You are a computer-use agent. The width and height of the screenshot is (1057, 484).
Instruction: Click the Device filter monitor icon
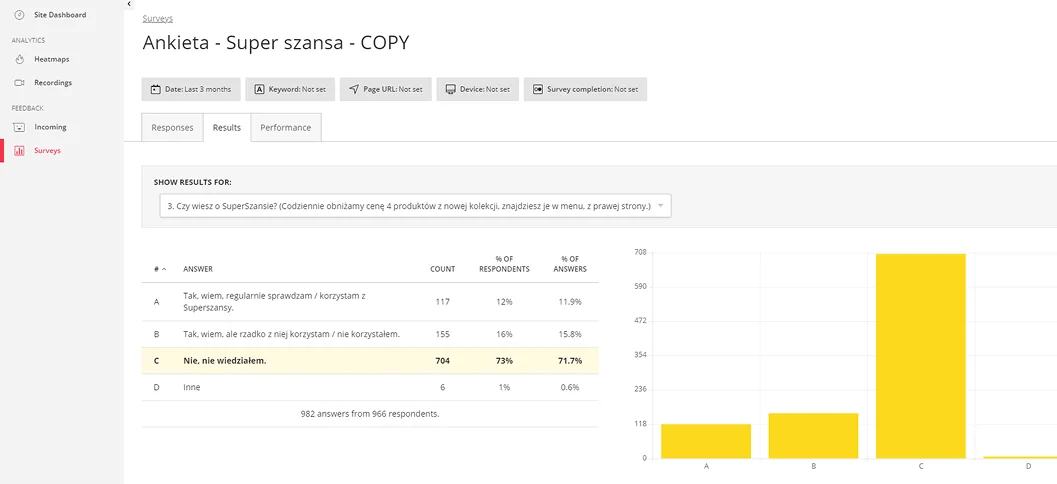pyautogui.click(x=451, y=89)
